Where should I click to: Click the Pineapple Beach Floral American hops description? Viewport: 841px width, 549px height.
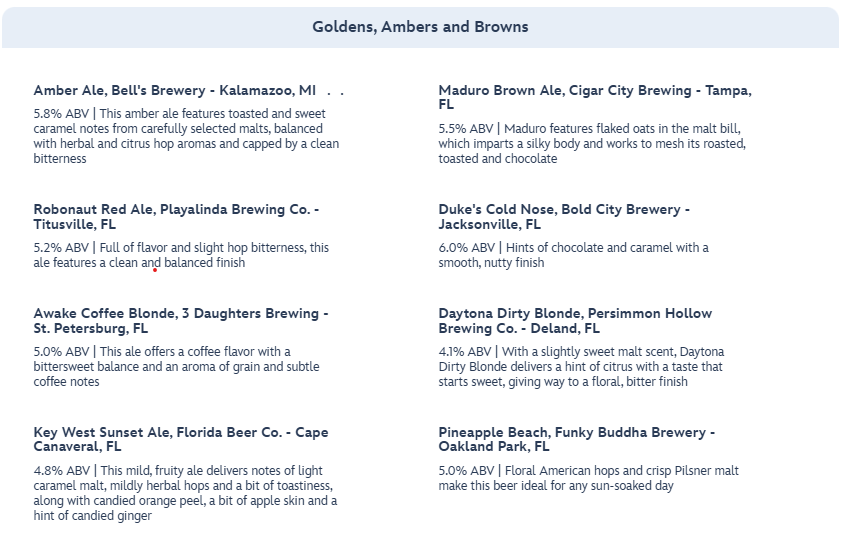588,478
